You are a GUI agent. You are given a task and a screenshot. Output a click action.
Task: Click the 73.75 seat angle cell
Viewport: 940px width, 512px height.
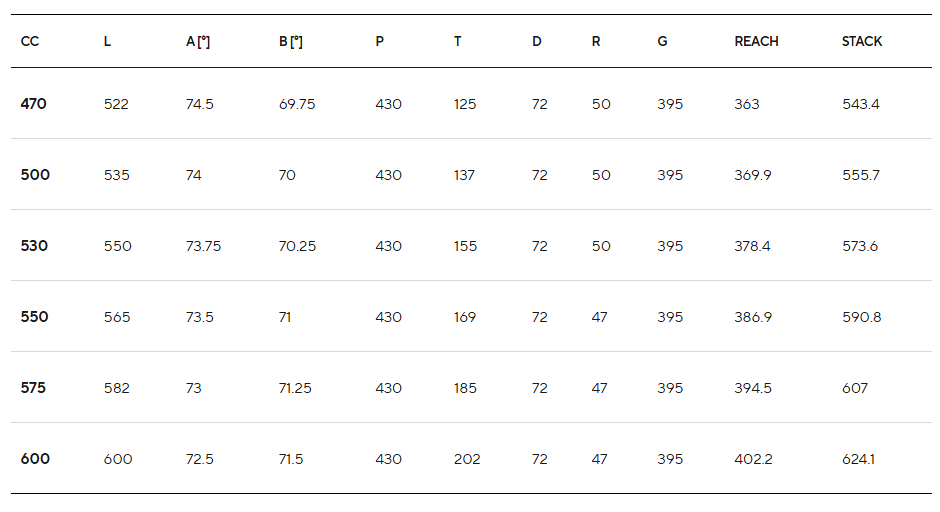click(x=203, y=246)
